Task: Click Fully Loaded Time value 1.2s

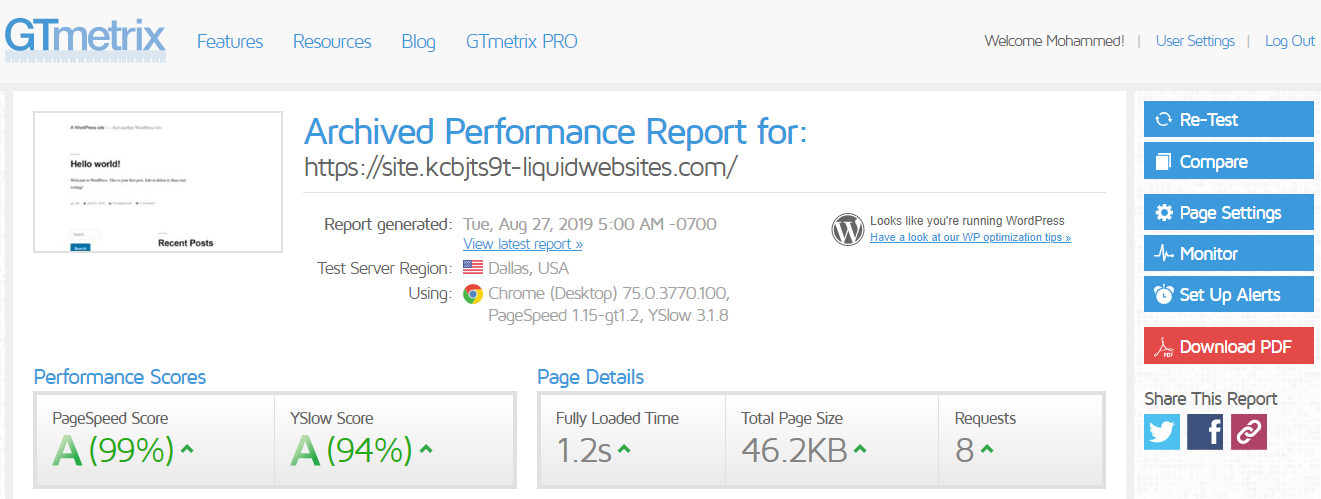Action: (584, 451)
